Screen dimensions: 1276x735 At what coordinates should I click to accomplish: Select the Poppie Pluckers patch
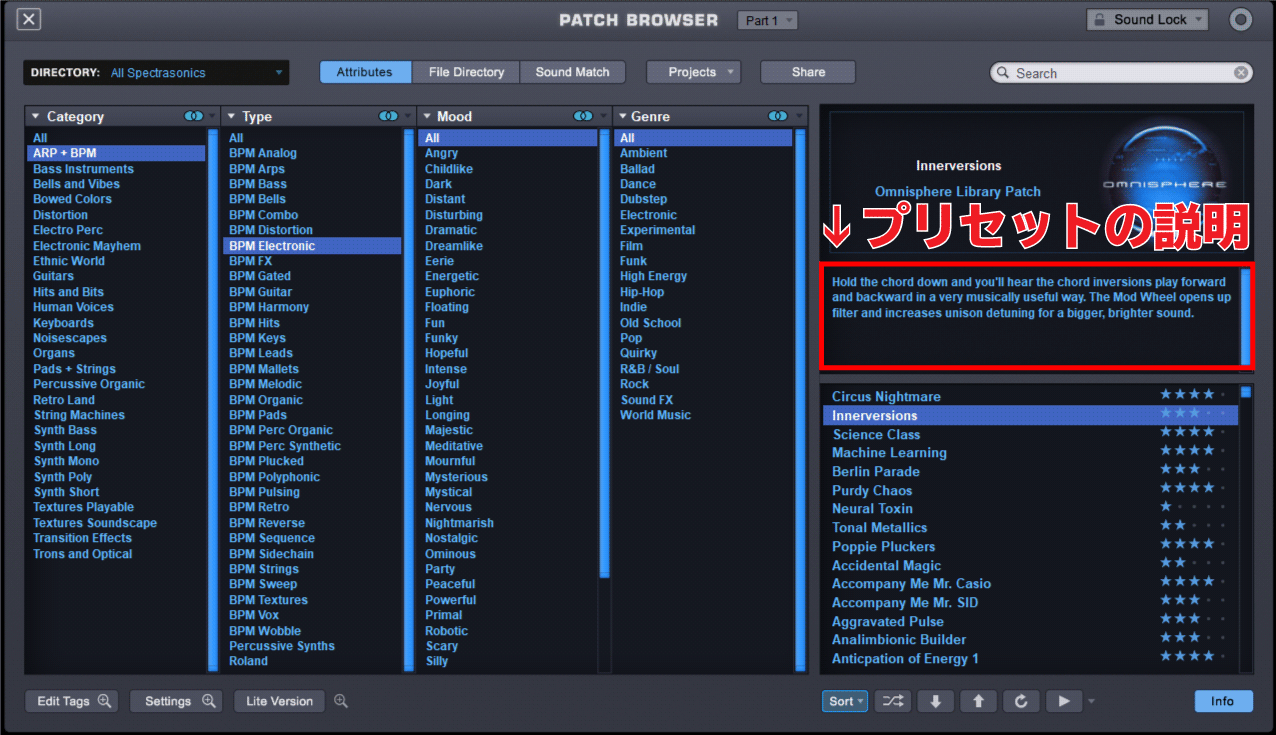(883, 547)
